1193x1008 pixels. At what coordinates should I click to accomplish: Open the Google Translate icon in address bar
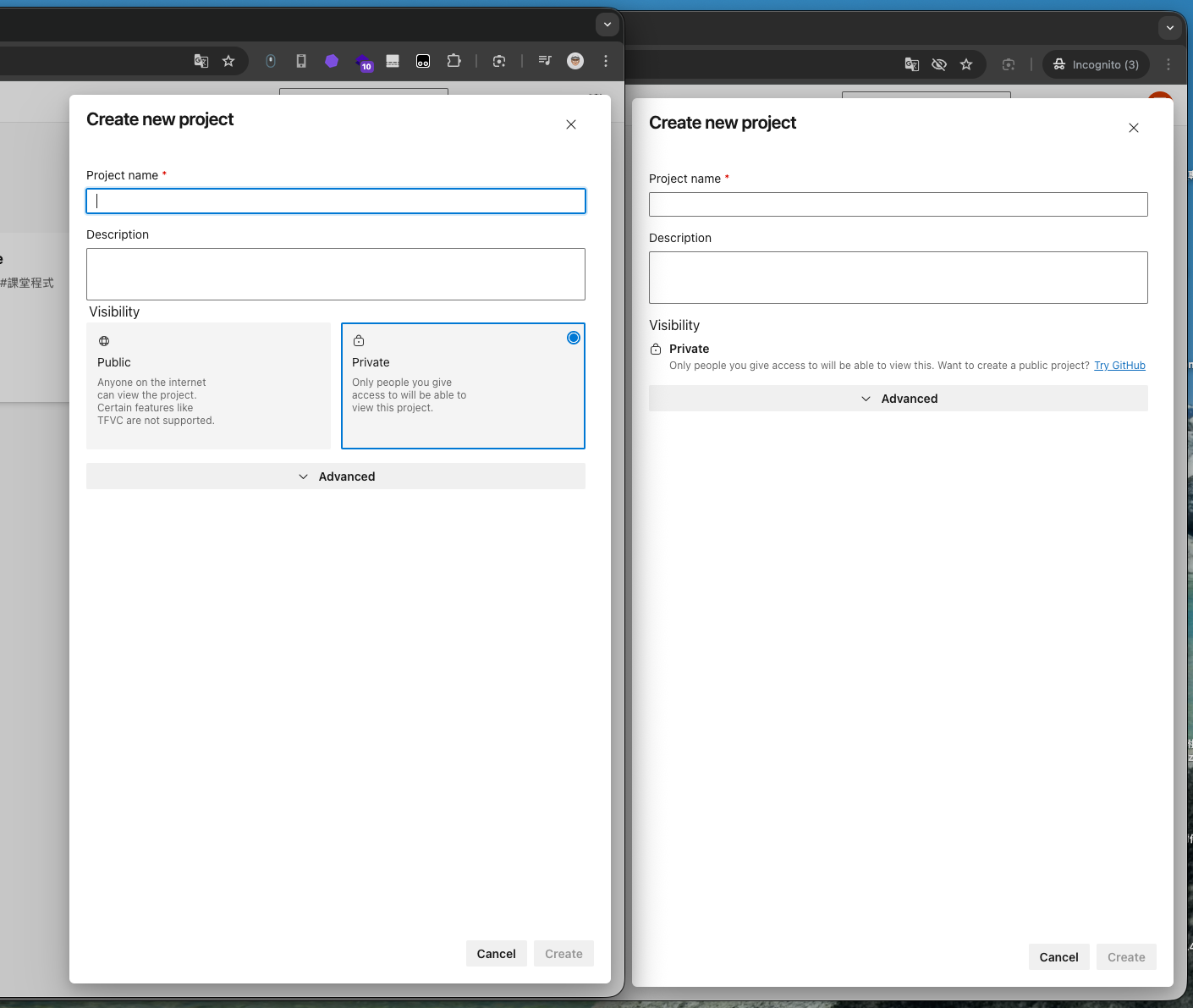[201, 61]
